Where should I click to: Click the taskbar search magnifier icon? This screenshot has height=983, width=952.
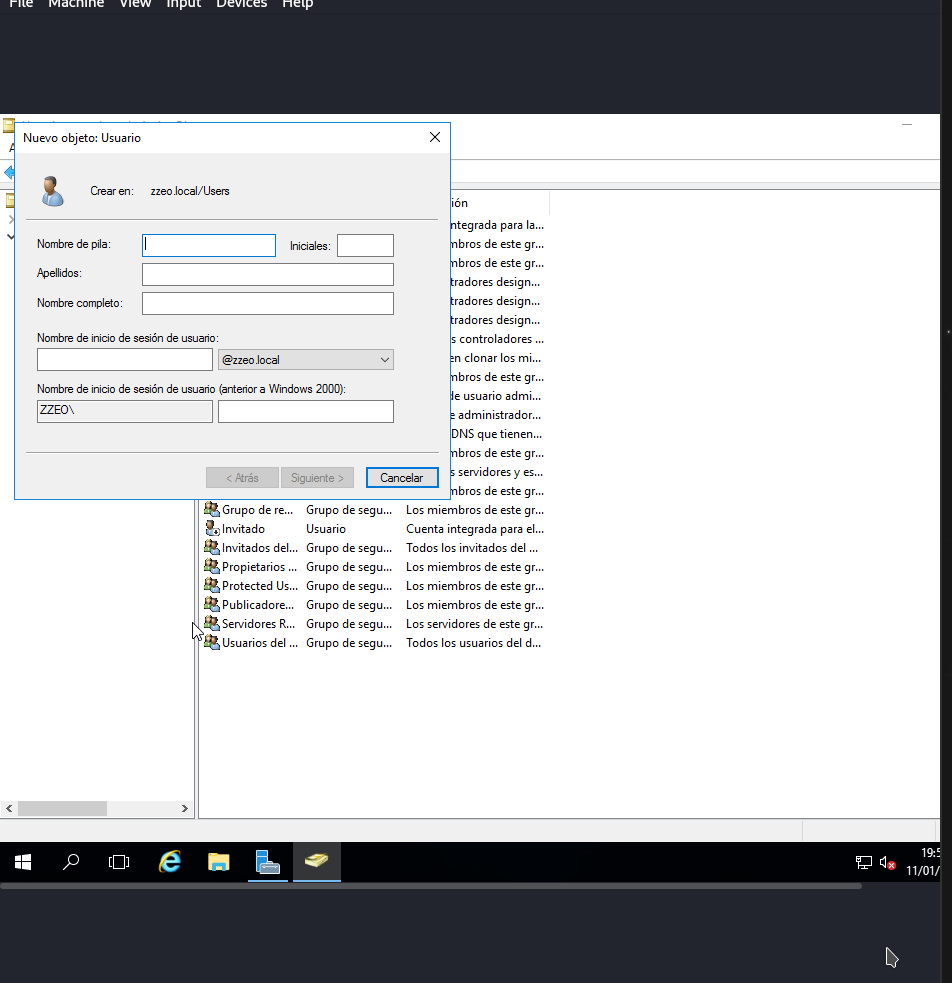(71, 862)
